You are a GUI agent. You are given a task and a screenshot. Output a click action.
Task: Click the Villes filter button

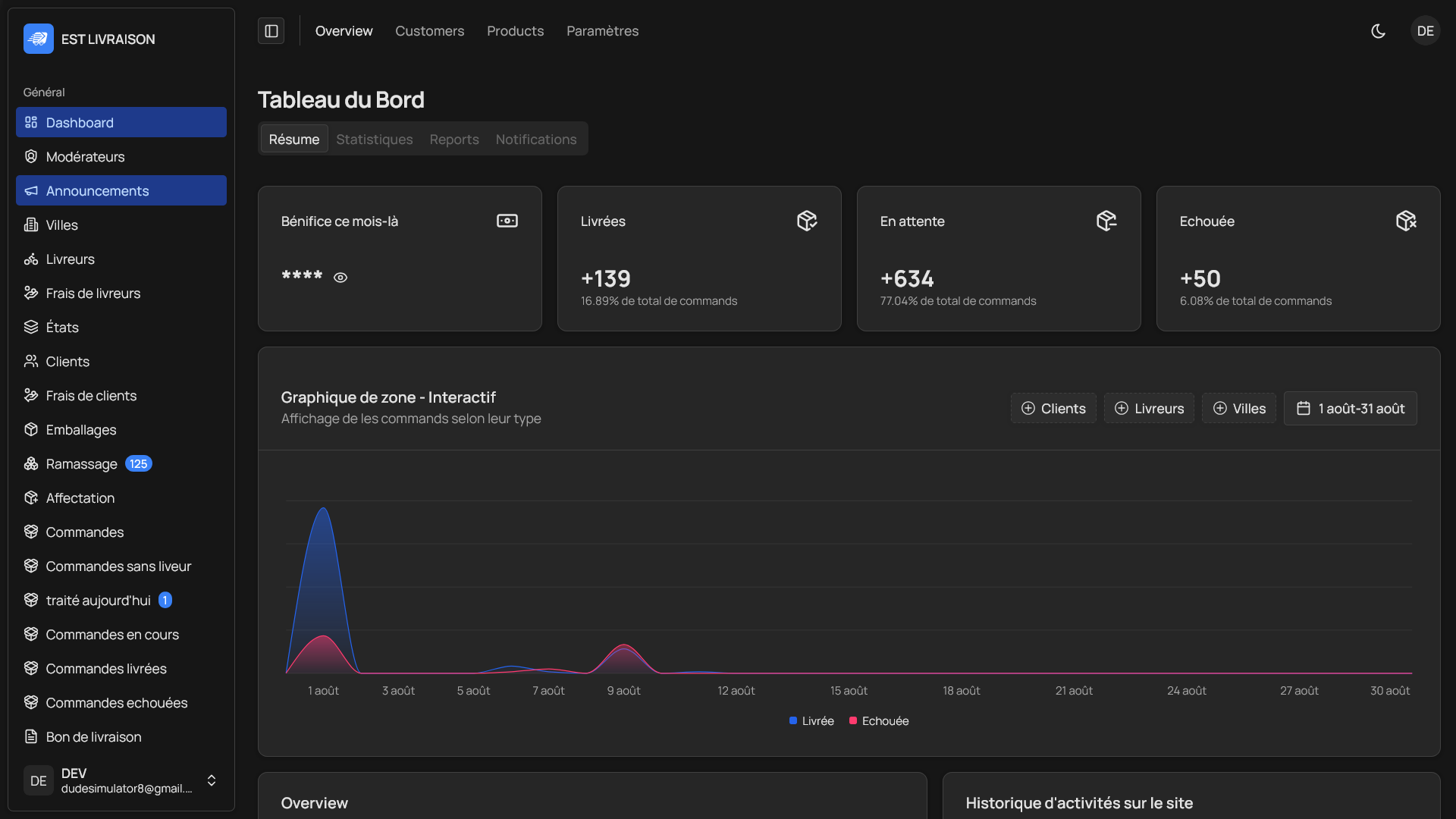(x=1238, y=409)
